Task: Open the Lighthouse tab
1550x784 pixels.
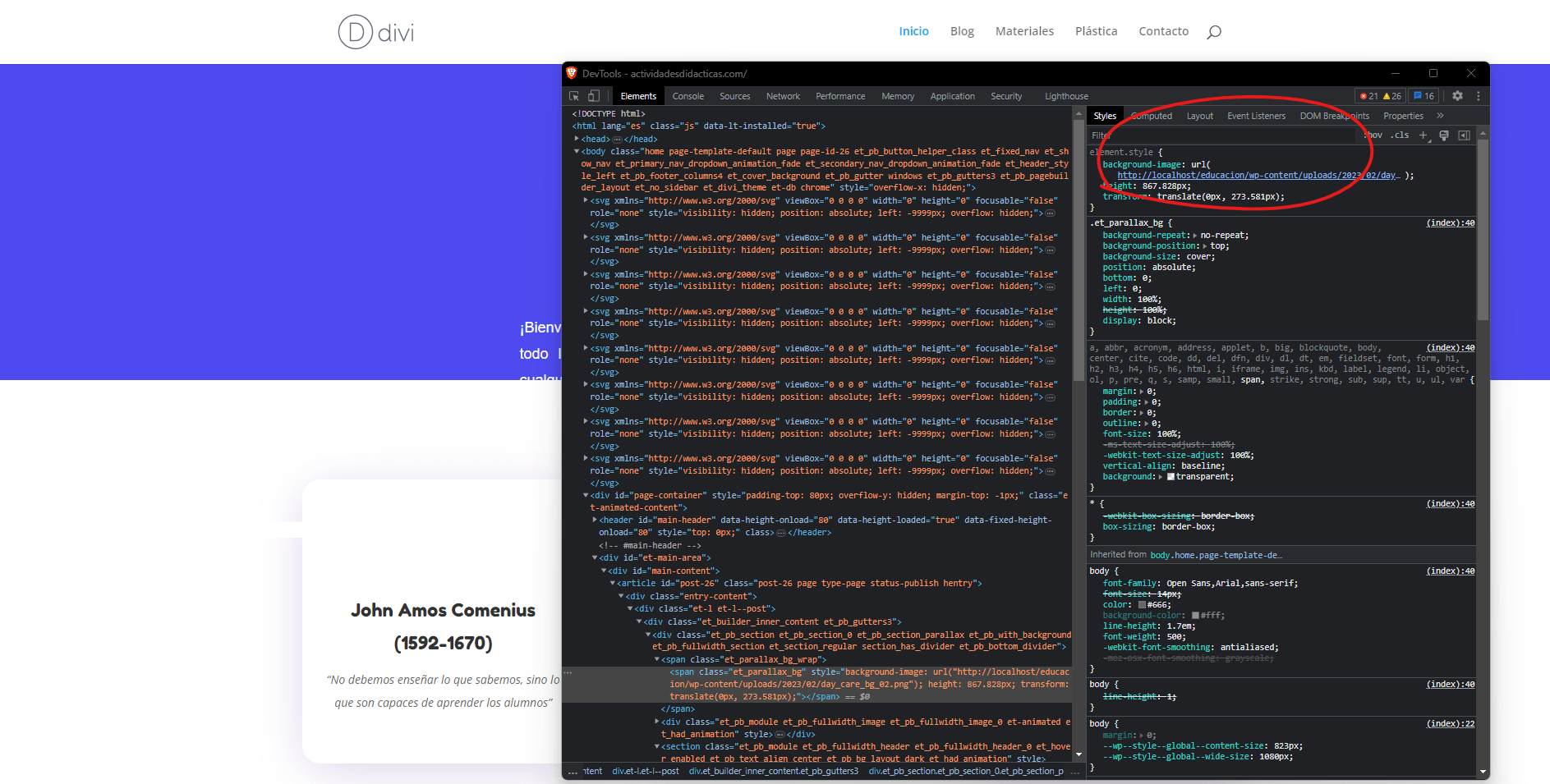Action: (x=1066, y=96)
